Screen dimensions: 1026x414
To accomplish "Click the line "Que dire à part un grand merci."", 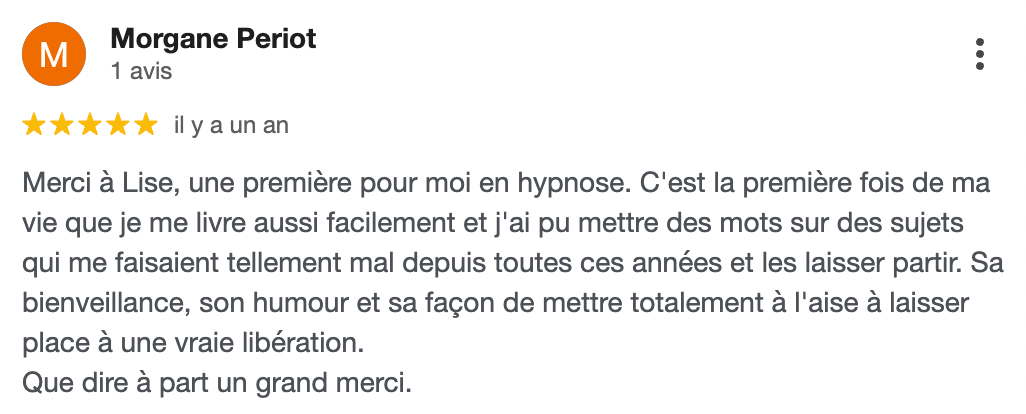I will point(216,381).
